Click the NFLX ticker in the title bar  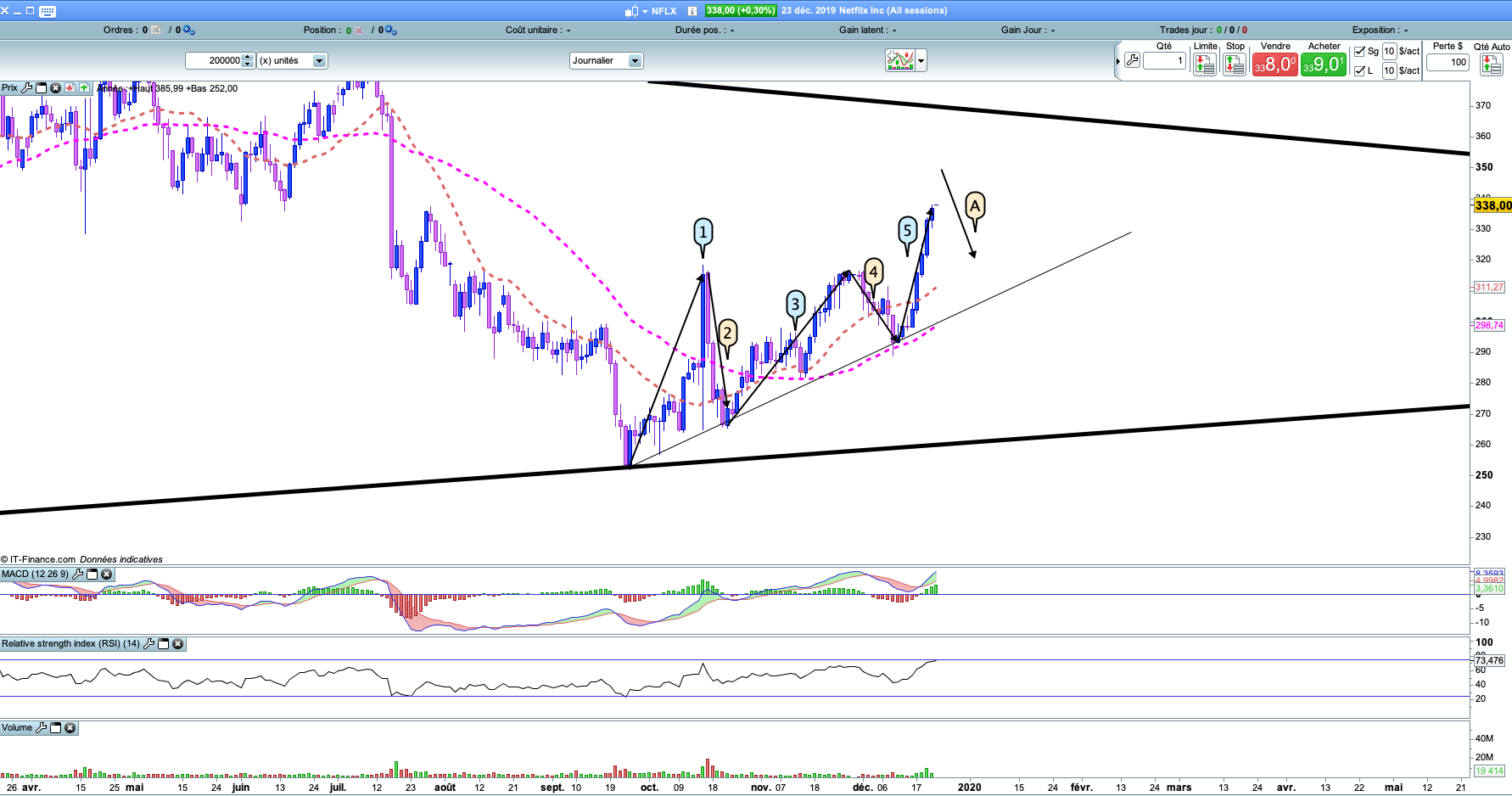tap(664, 11)
